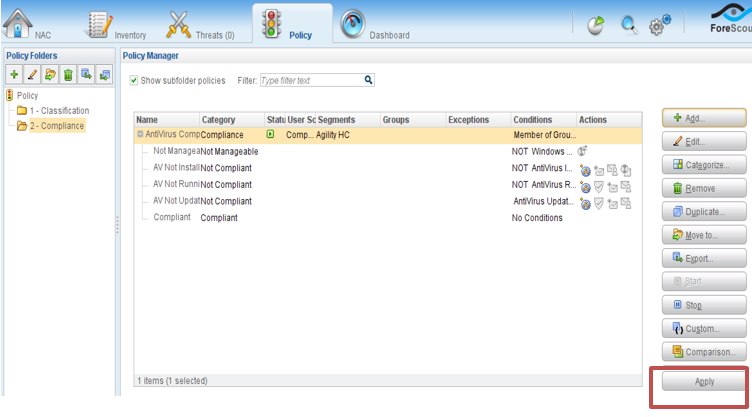Image resolution: width=752 pixels, height=417 pixels.
Task: Select the Policy root tree node
Action: [27, 95]
